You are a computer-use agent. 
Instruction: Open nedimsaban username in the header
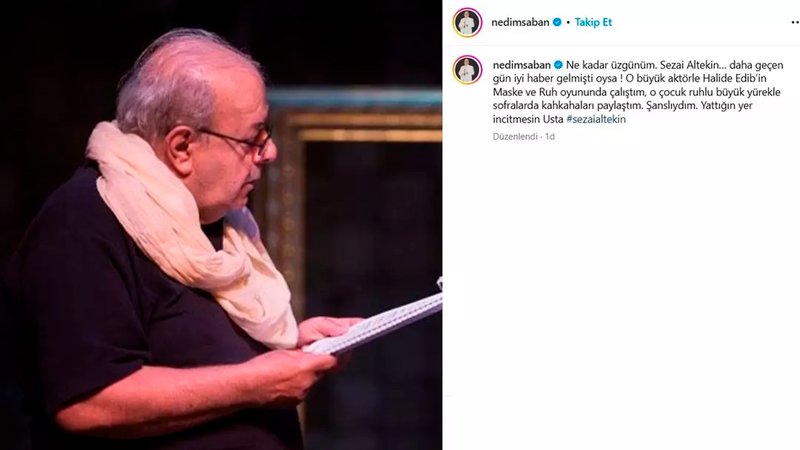click(520, 22)
